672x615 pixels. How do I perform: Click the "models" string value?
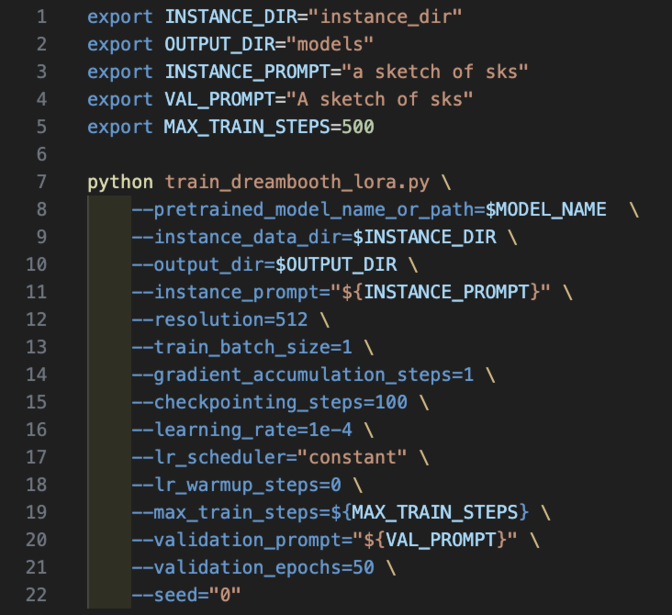[x=330, y=44]
